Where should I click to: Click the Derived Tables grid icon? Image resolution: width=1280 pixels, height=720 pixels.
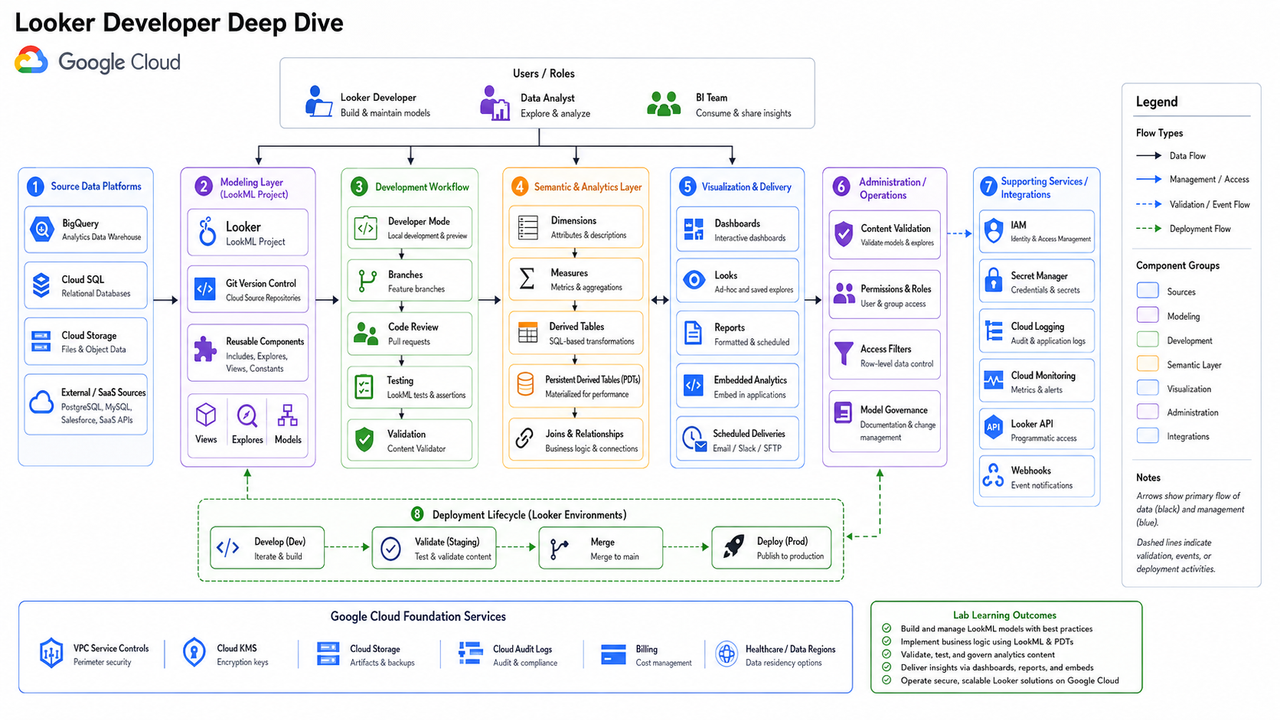click(x=527, y=333)
